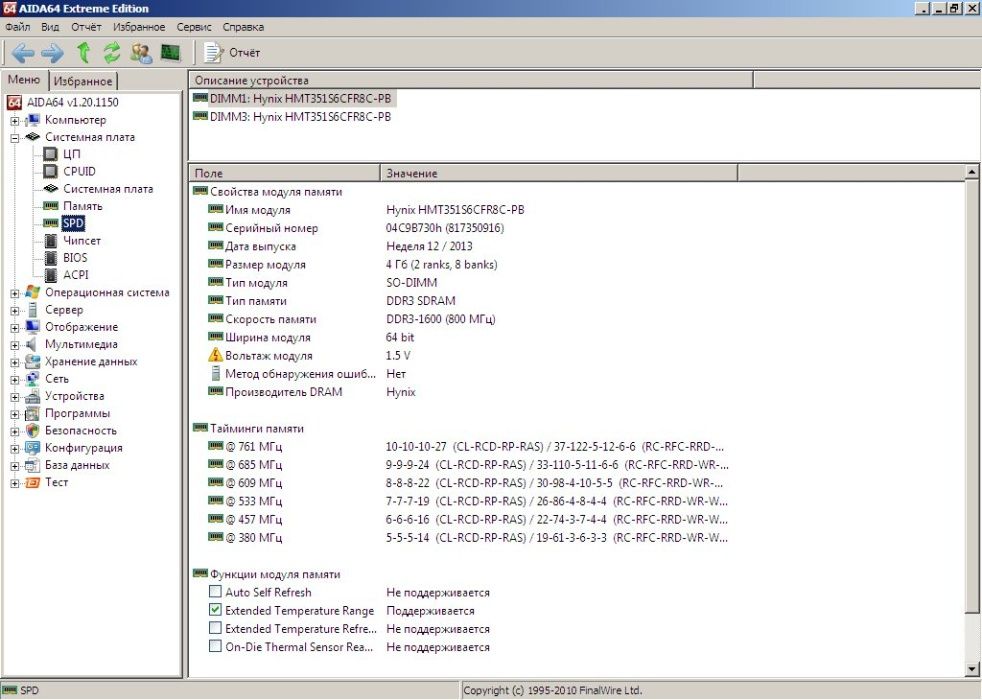Switch to the Избранное tab in sidebar
Viewport: 982px width, 700px height.
point(83,81)
